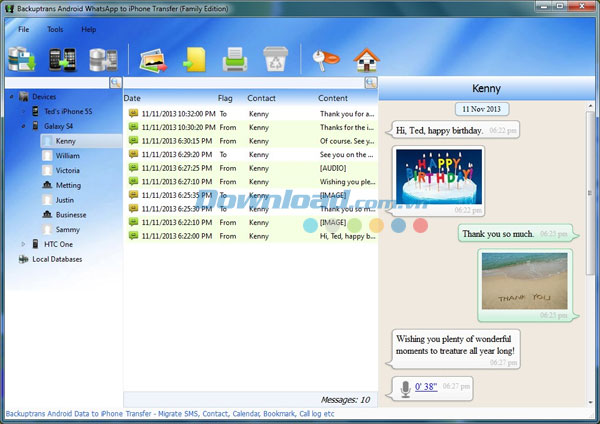This screenshot has width=600, height=424.
Task: Click the Ted's iPhone 5S phone icon
Action: pyautogui.click(x=36, y=111)
